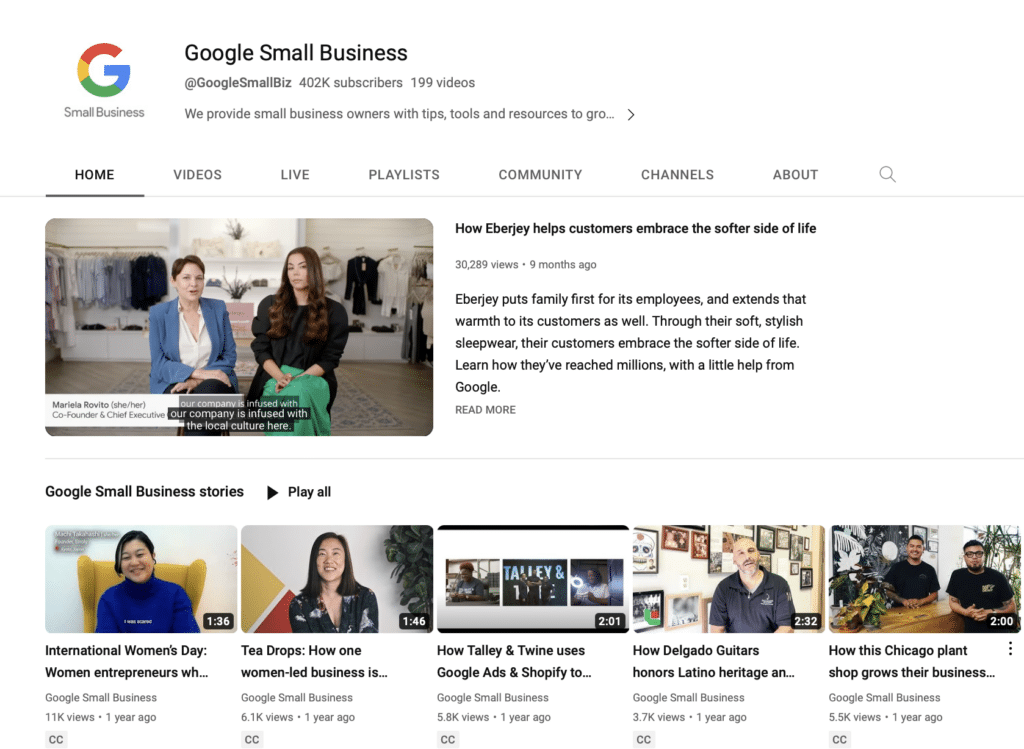This screenshot has height=749, width=1024.
Task: Click the Google Small Business channel avatar
Action: 104,80
